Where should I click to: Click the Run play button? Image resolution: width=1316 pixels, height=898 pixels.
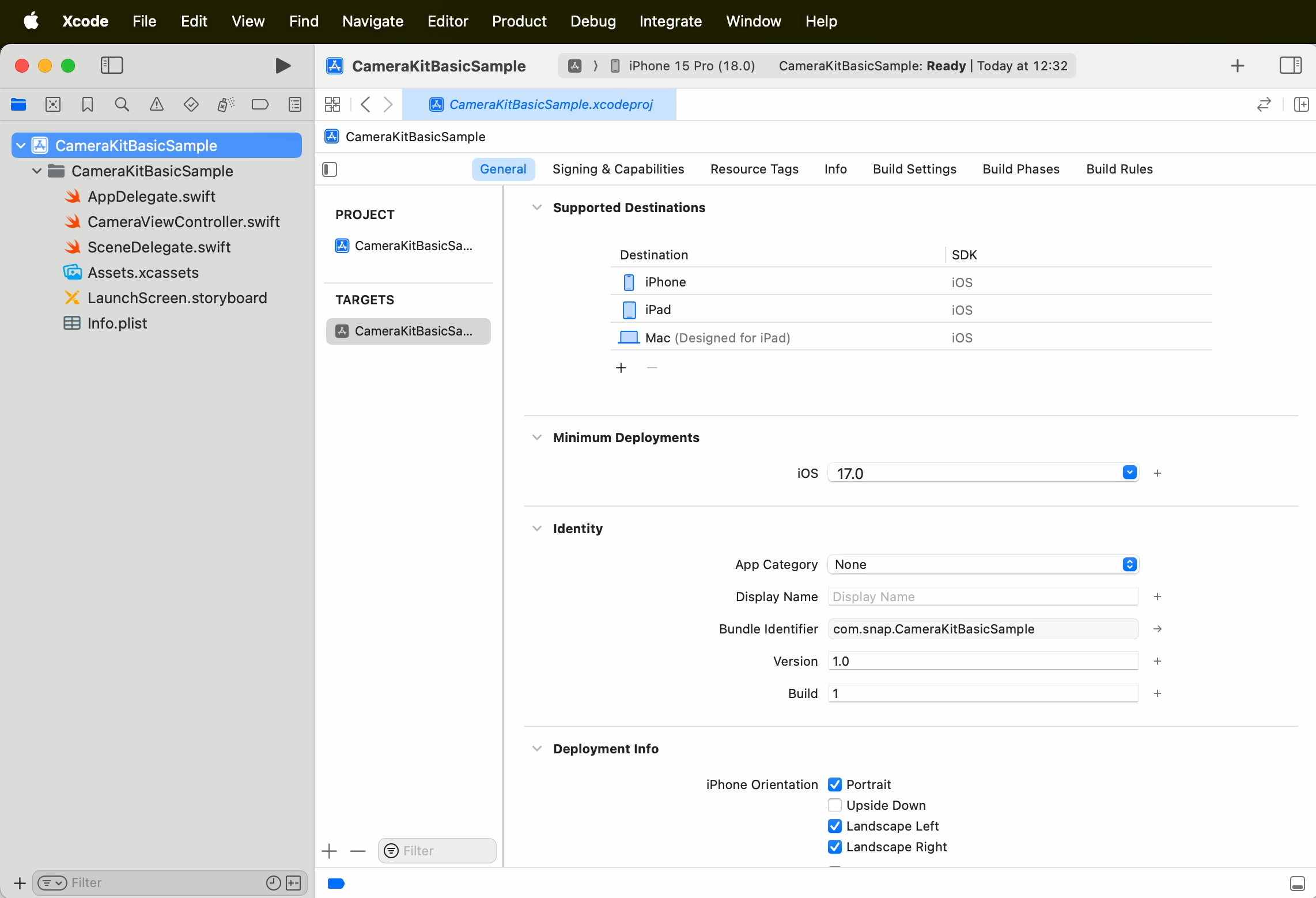(282, 66)
